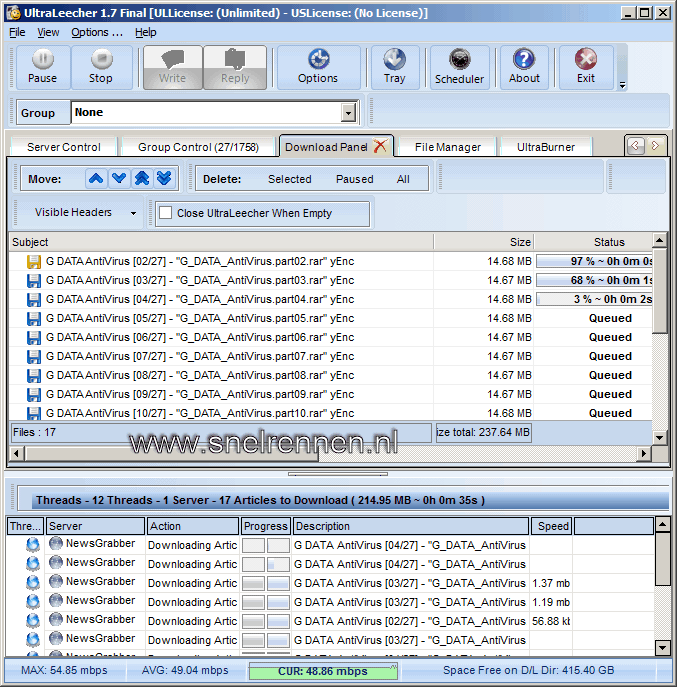Click disk icon of part08.rar row
677x687 pixels.
pos(34,376)
